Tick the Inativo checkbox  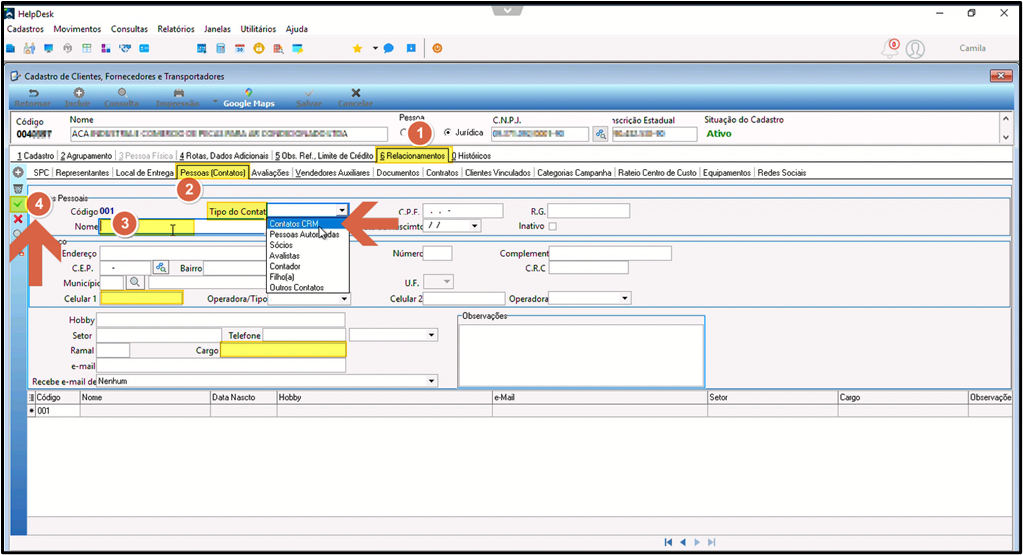[x=553, y=226]
